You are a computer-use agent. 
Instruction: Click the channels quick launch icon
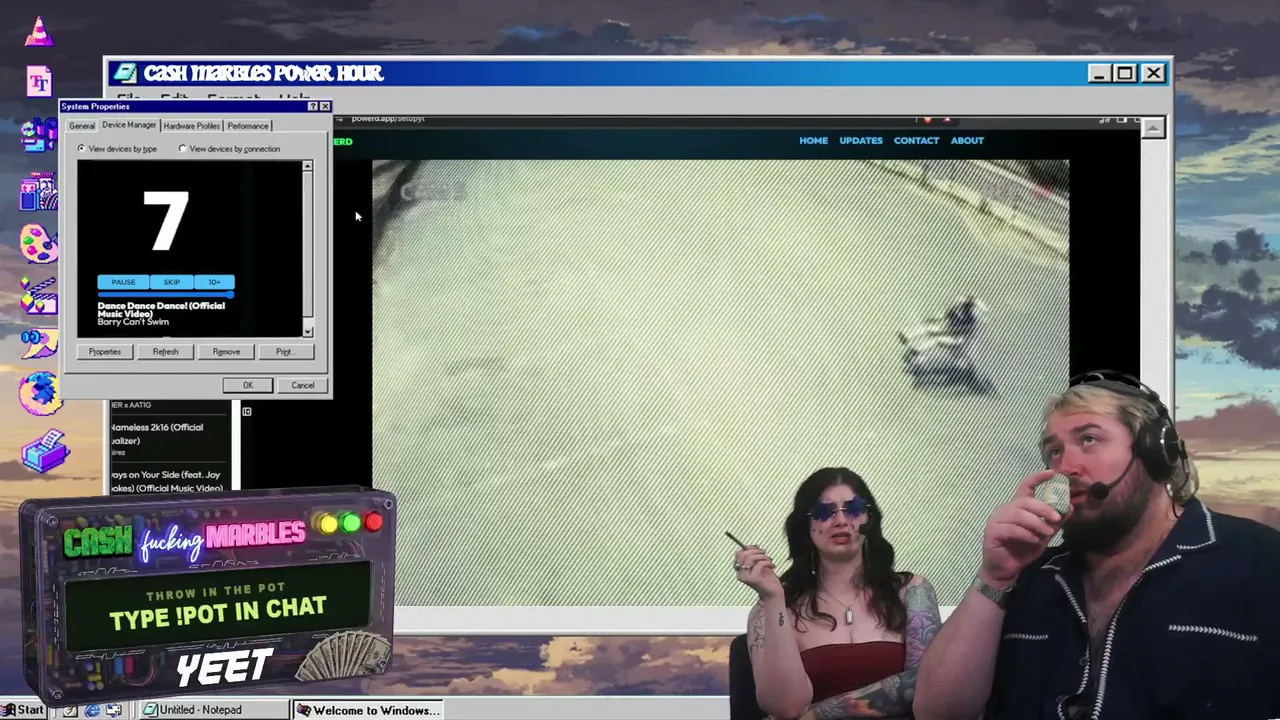114,710
